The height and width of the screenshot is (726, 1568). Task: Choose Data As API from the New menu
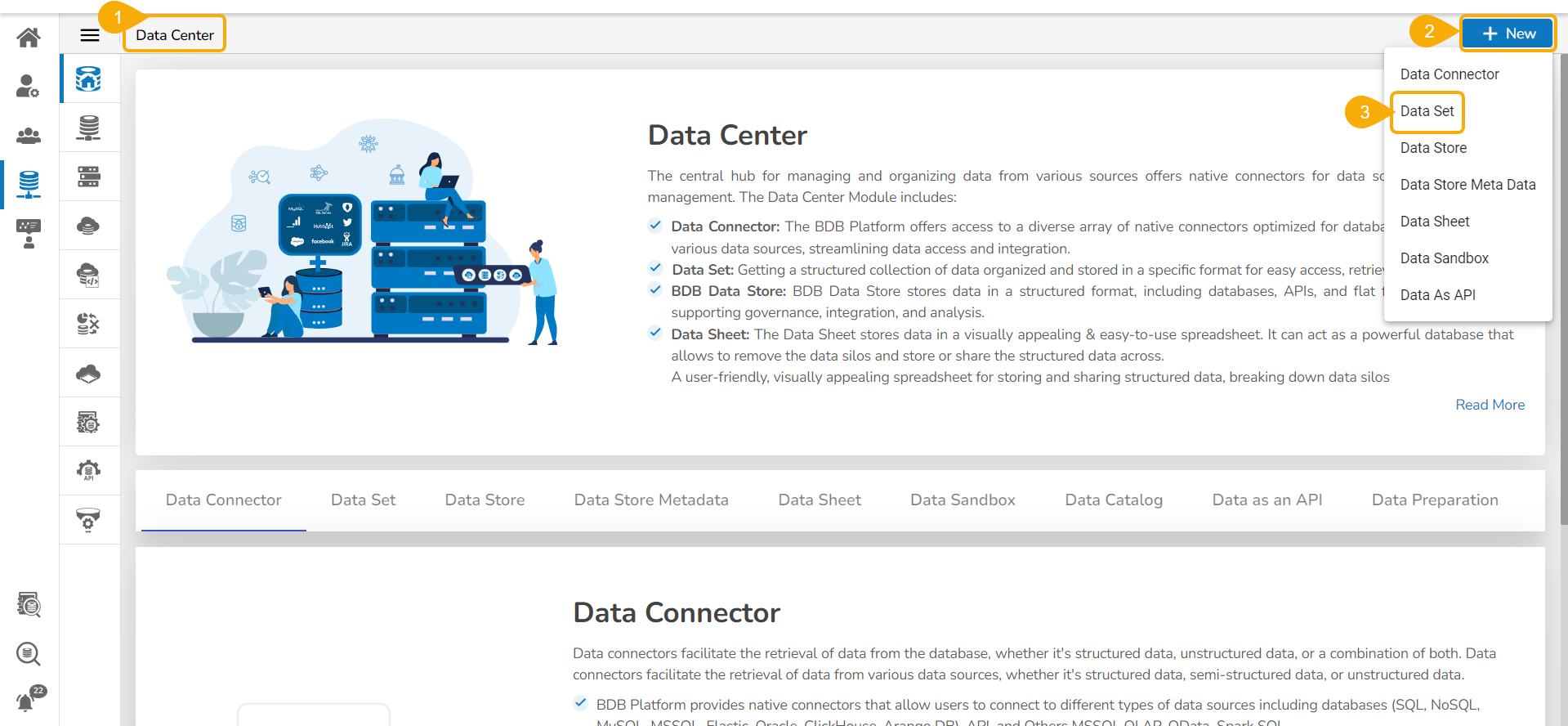(x=1438, y=295)
